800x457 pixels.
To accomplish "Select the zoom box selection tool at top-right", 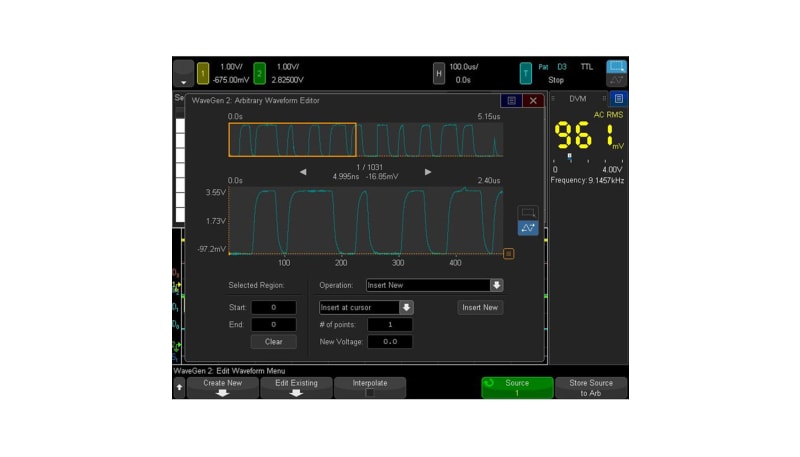I will [x=616, y=67].
